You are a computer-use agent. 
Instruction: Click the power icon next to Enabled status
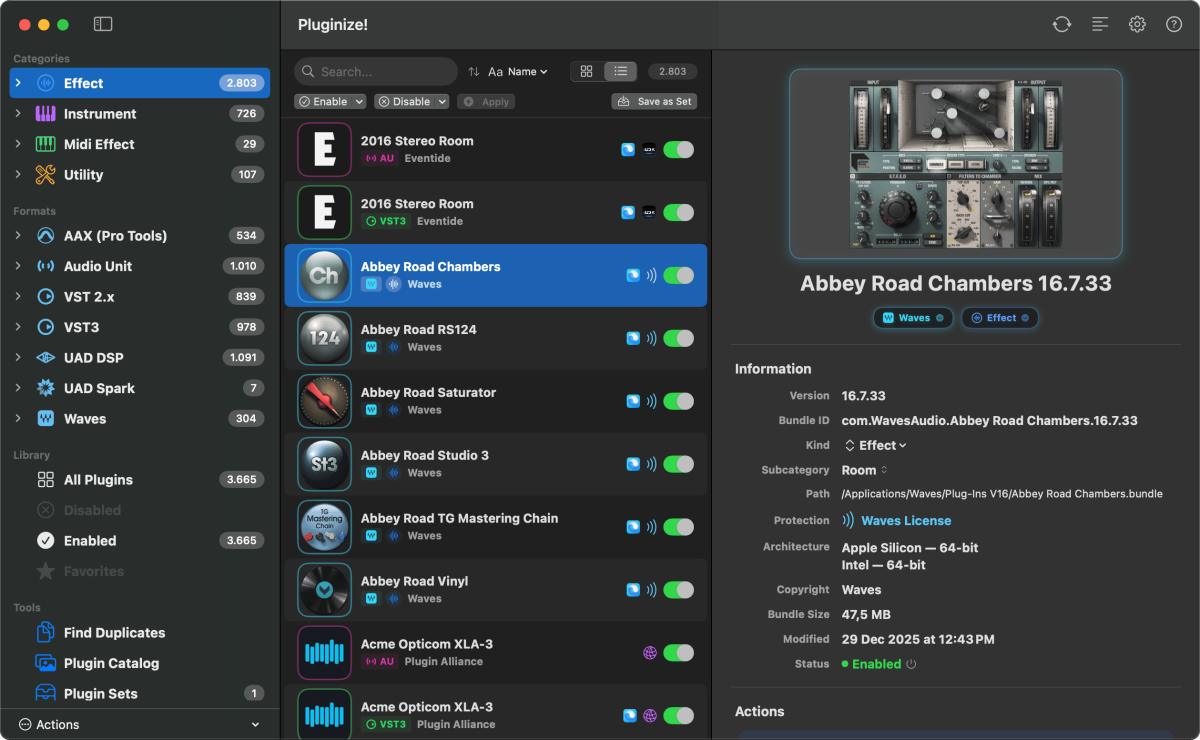click(911, 664)
